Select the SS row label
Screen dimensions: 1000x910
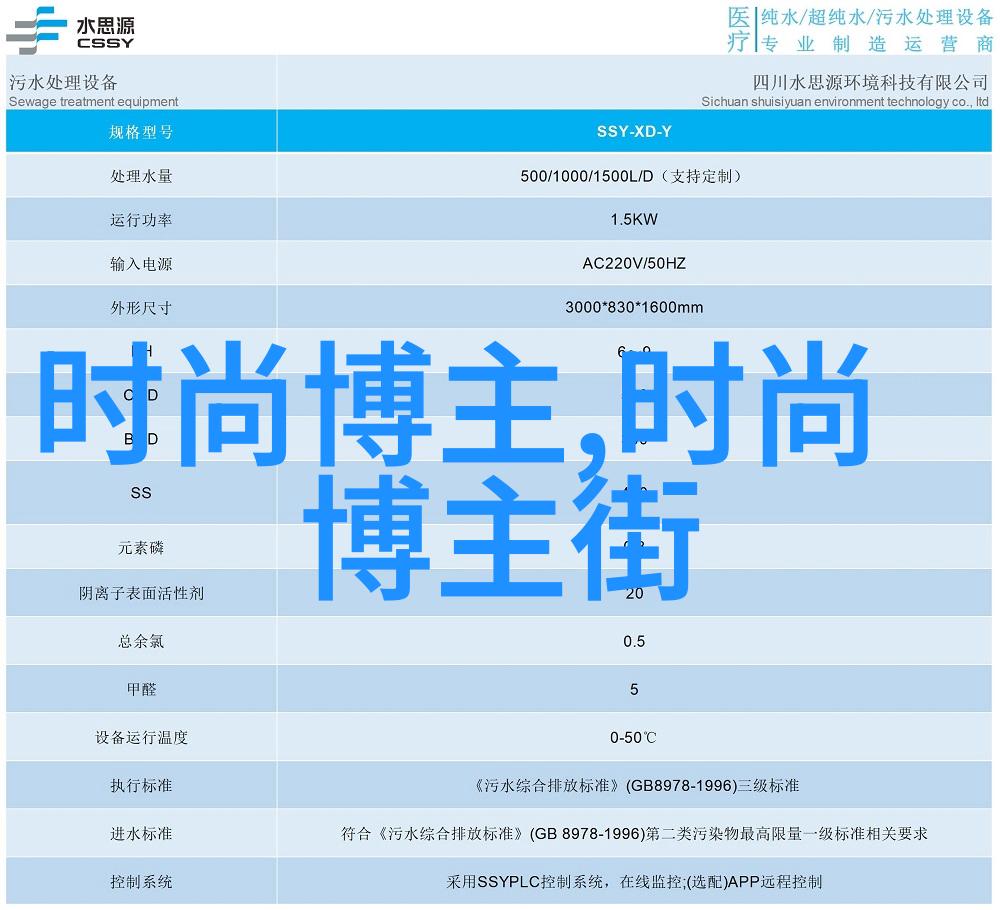(141, 493)
